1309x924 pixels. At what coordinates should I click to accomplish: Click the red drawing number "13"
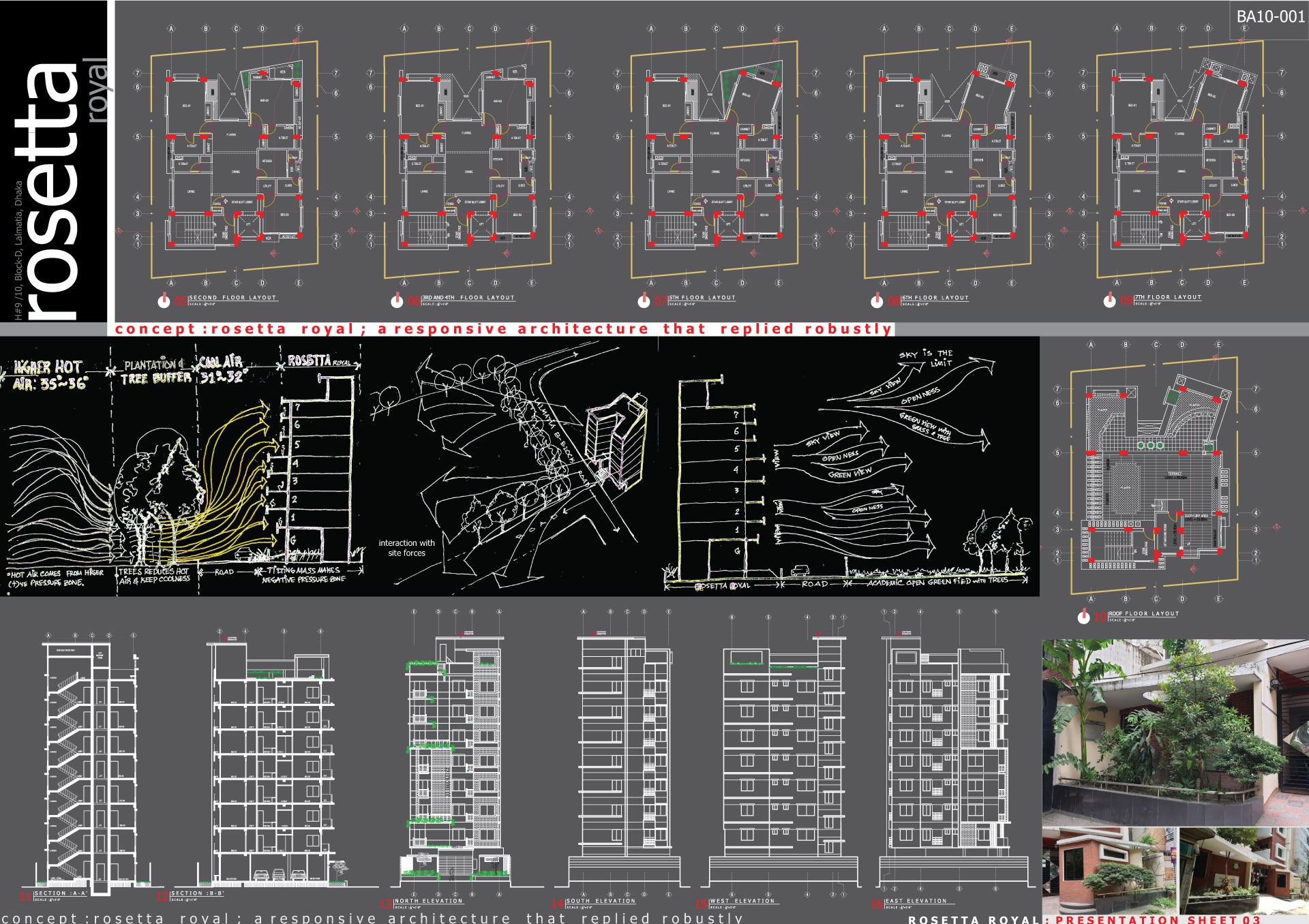point(386,904)
